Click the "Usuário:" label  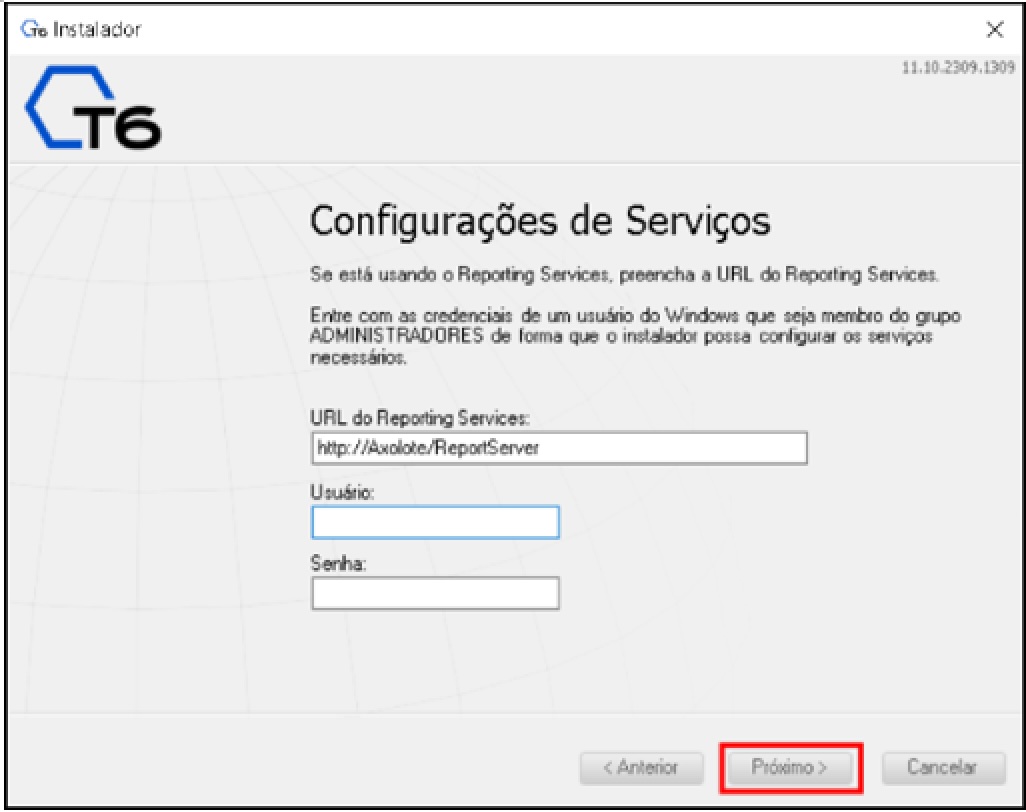pos(342,493)
